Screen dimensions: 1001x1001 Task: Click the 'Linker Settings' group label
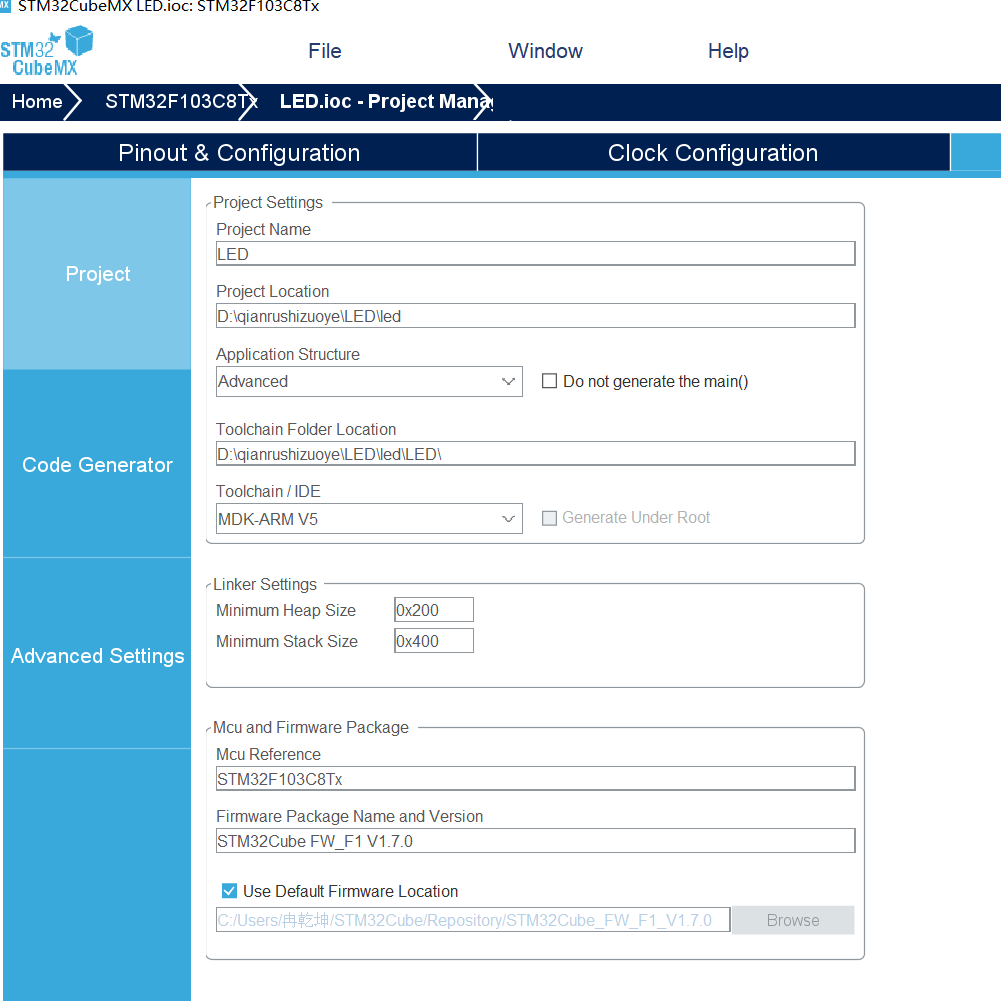tap(264, 584)
